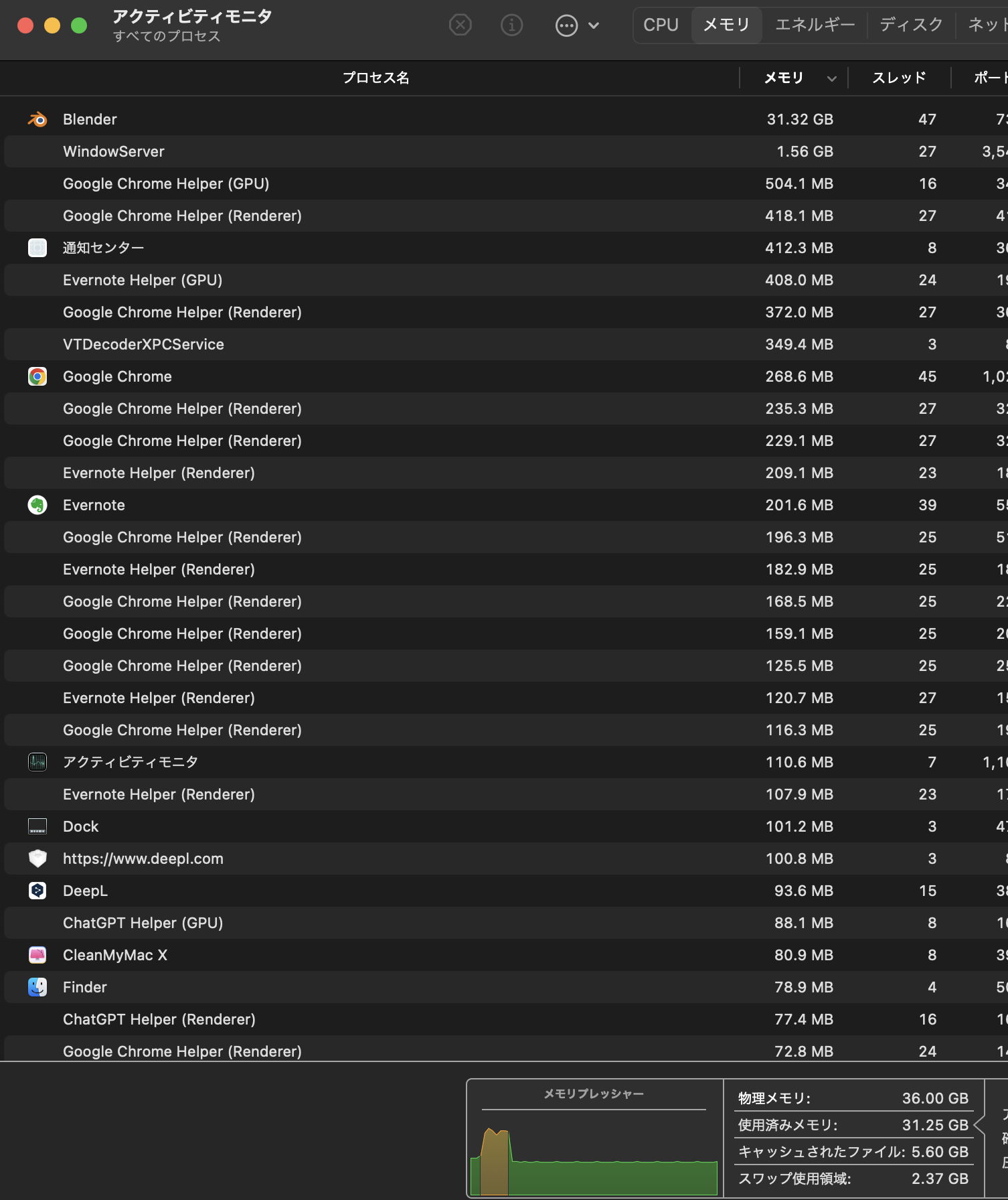This screenshot has width=1008, height=1200.
Task: Click the Evernote elephant icon
Action: click(37, 505)
